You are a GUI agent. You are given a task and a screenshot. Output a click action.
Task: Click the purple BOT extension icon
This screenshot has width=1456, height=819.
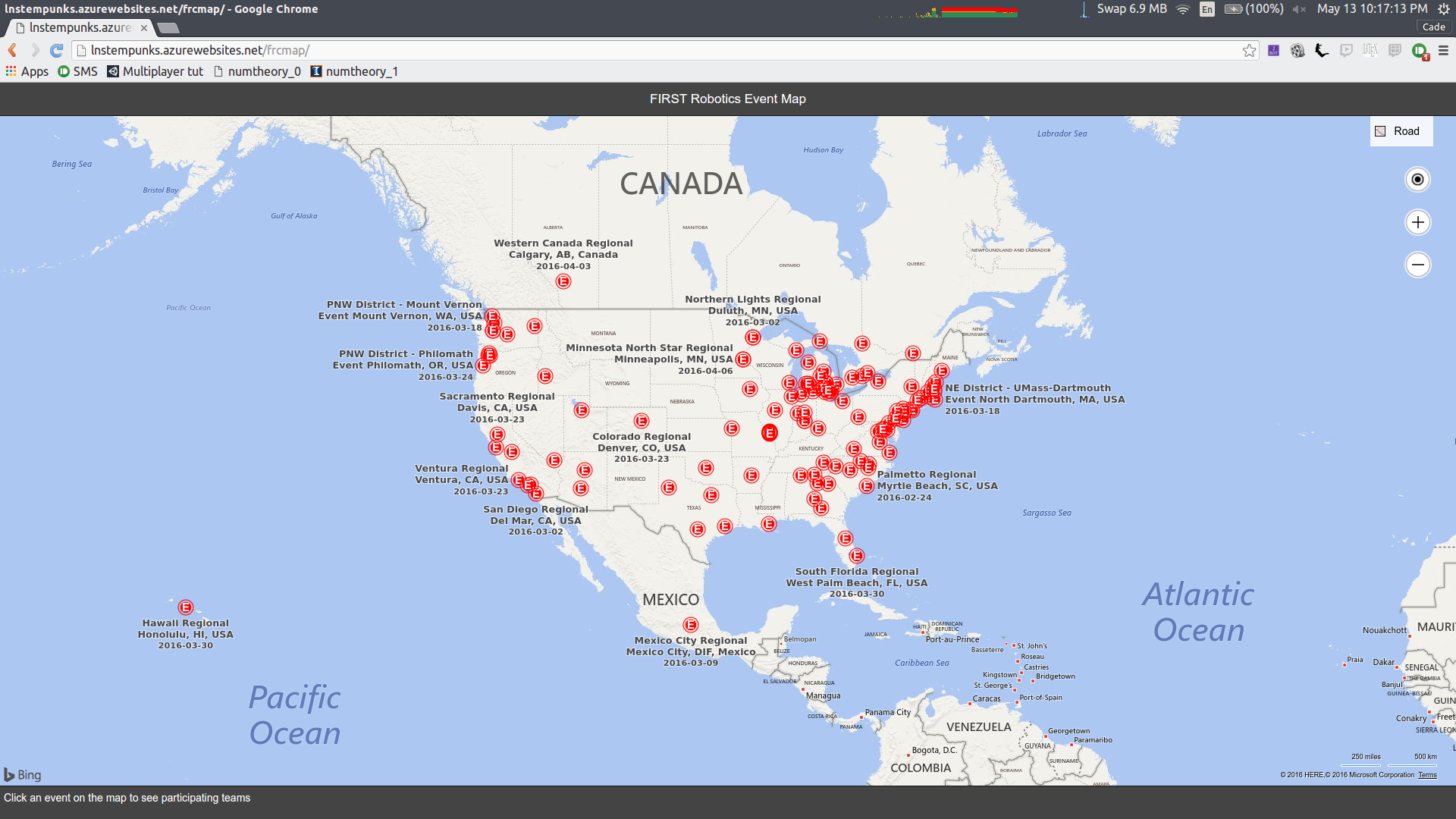(1273, 51)
